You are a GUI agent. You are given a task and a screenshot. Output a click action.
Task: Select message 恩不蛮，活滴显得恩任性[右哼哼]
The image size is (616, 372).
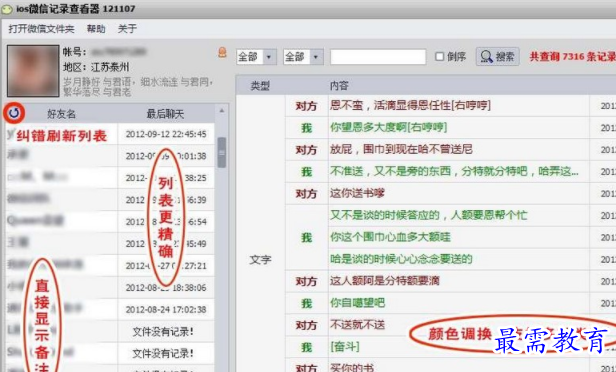point(411,105)
